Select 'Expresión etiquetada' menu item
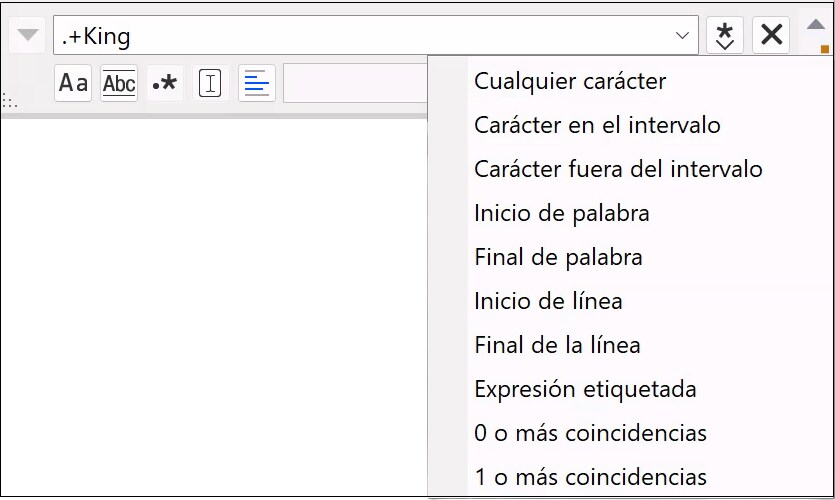835x500 pixels. (x=585, y=389)
